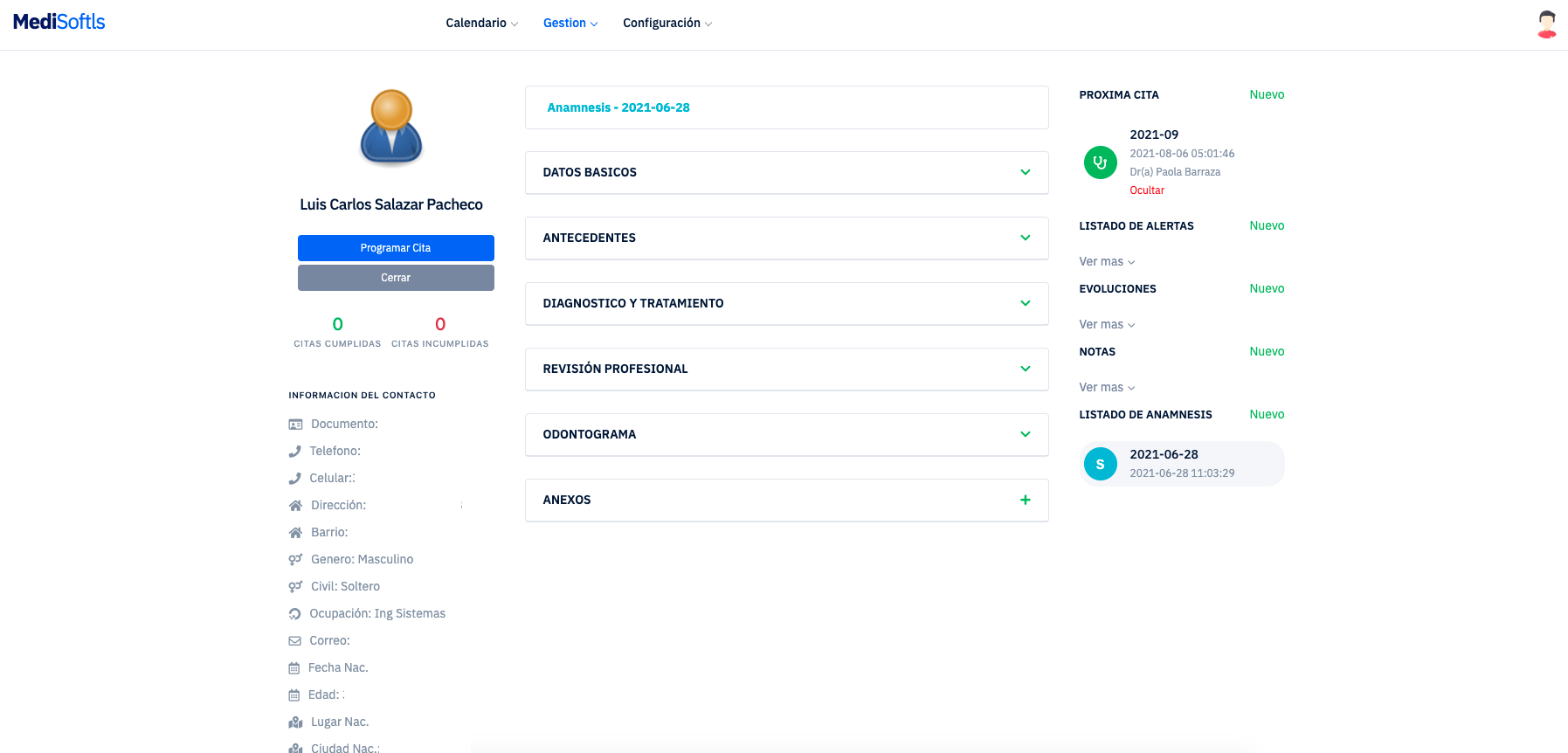Click the house icon next to Dirección
The image size is (1568, 753).
point(295,506)
